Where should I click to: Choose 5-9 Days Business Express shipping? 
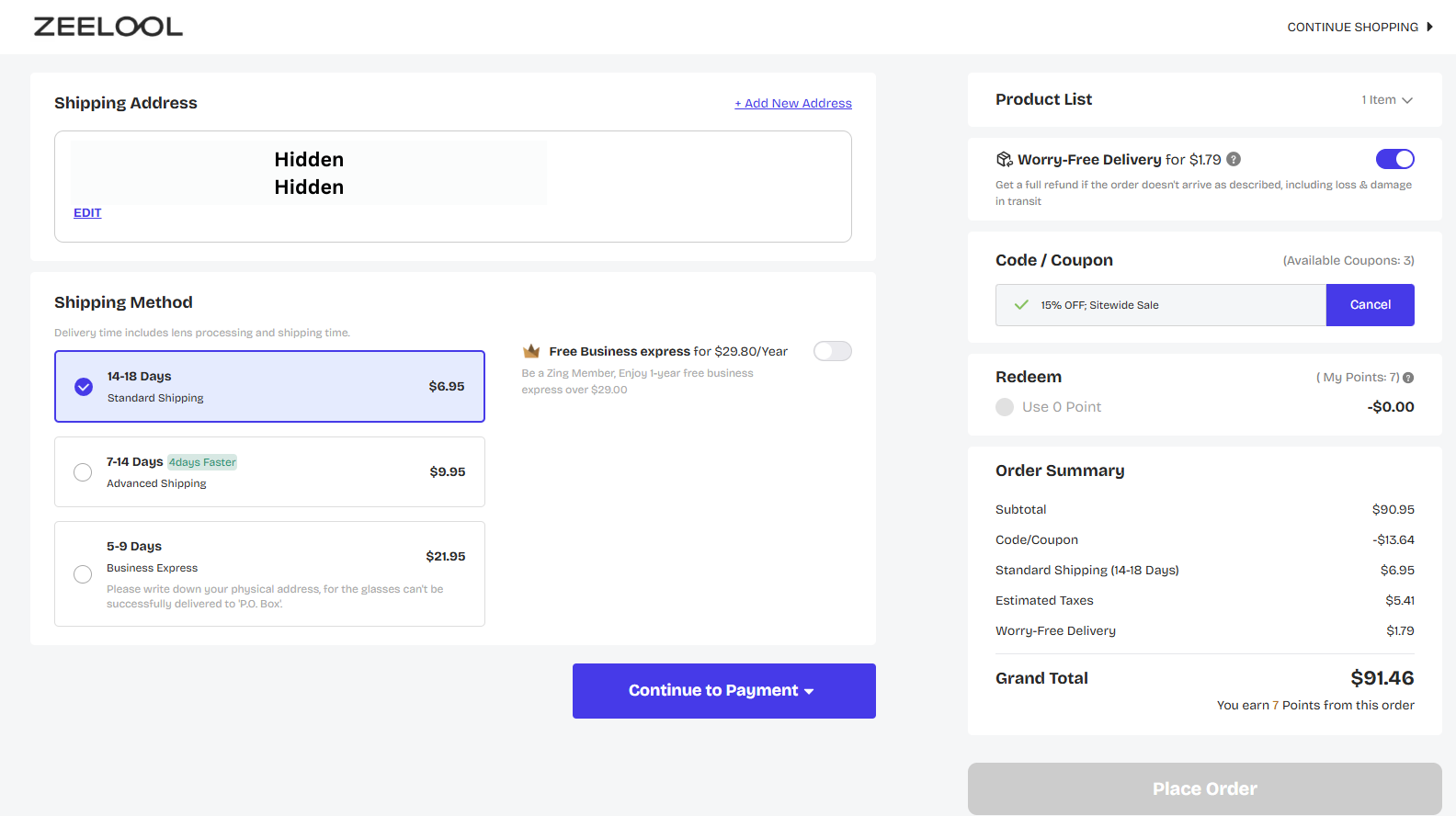83,574
